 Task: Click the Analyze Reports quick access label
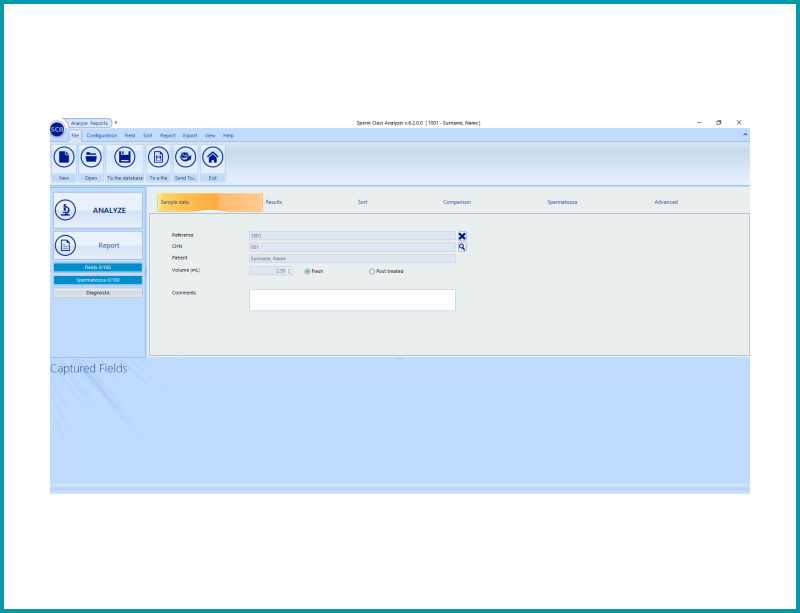pyautogui.click(x=89, y=123)
